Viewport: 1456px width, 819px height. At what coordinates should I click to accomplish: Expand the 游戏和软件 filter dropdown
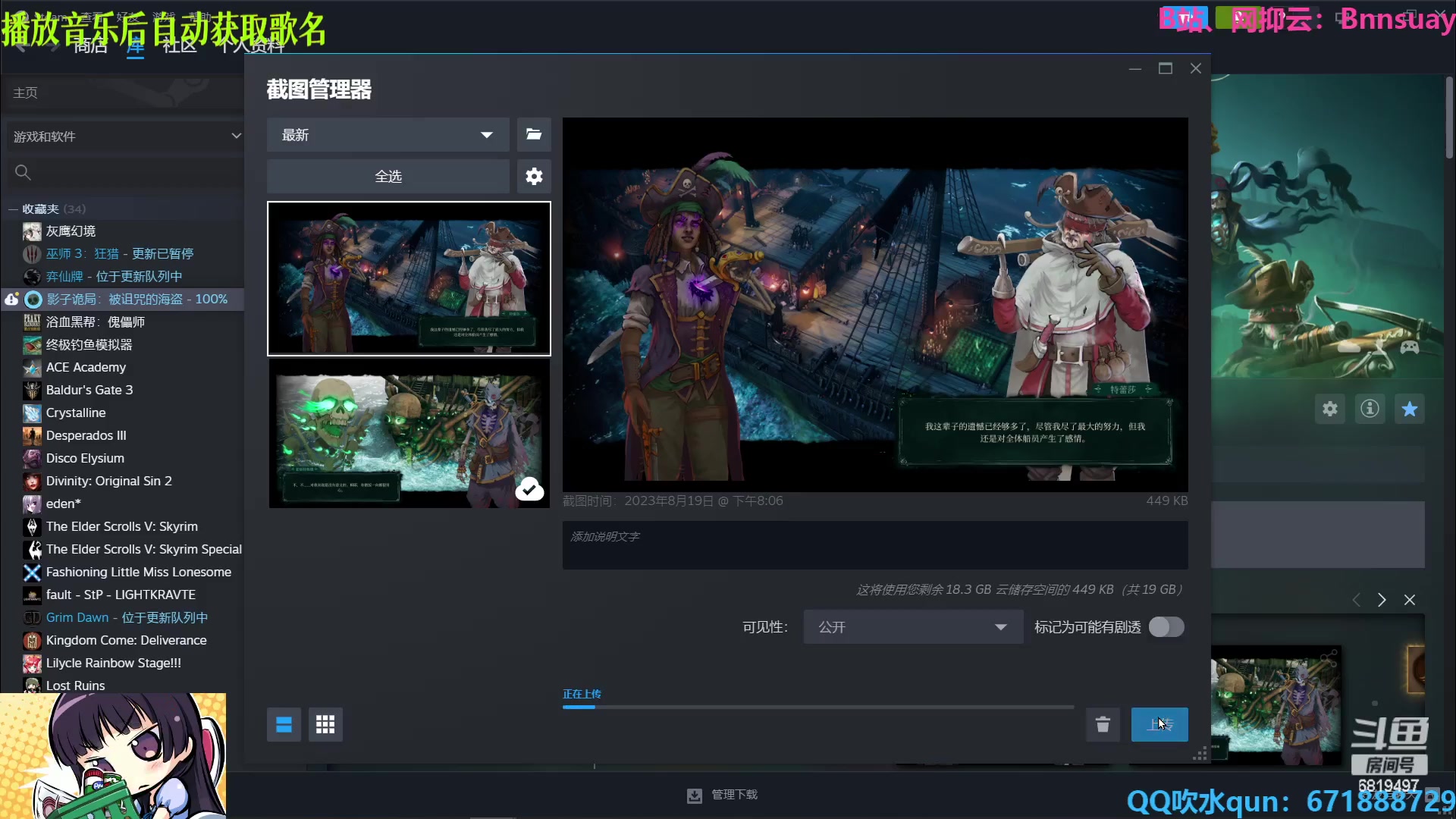point(124,136)
